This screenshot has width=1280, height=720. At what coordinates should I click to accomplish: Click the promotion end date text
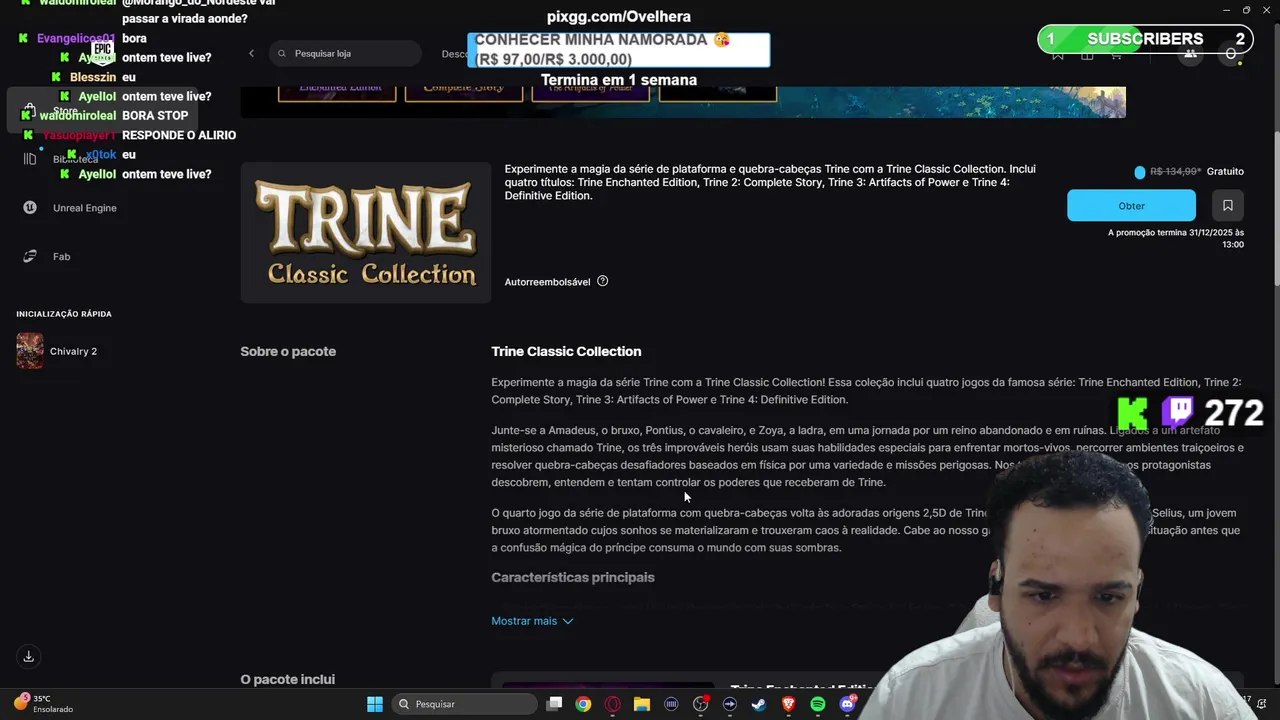(1176, 238)
